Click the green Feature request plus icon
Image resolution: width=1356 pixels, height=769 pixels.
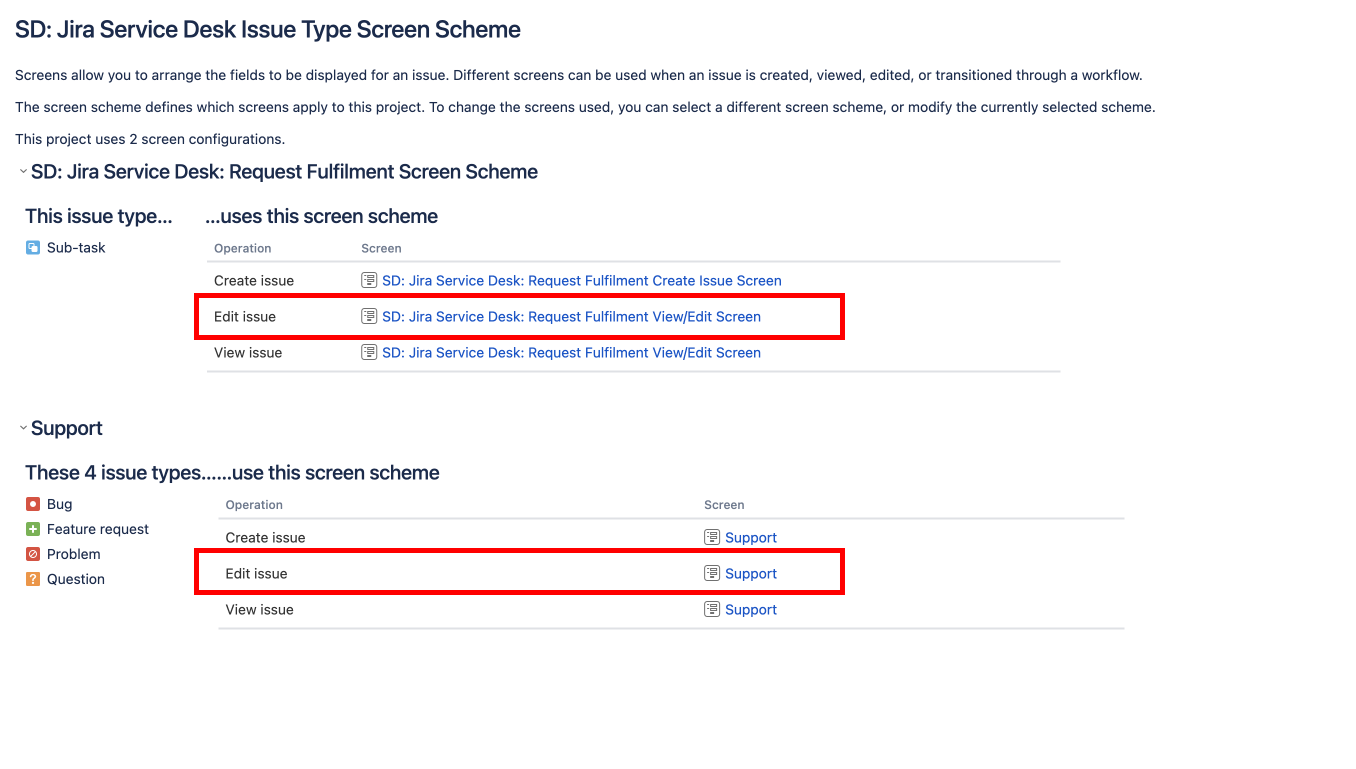33,530
